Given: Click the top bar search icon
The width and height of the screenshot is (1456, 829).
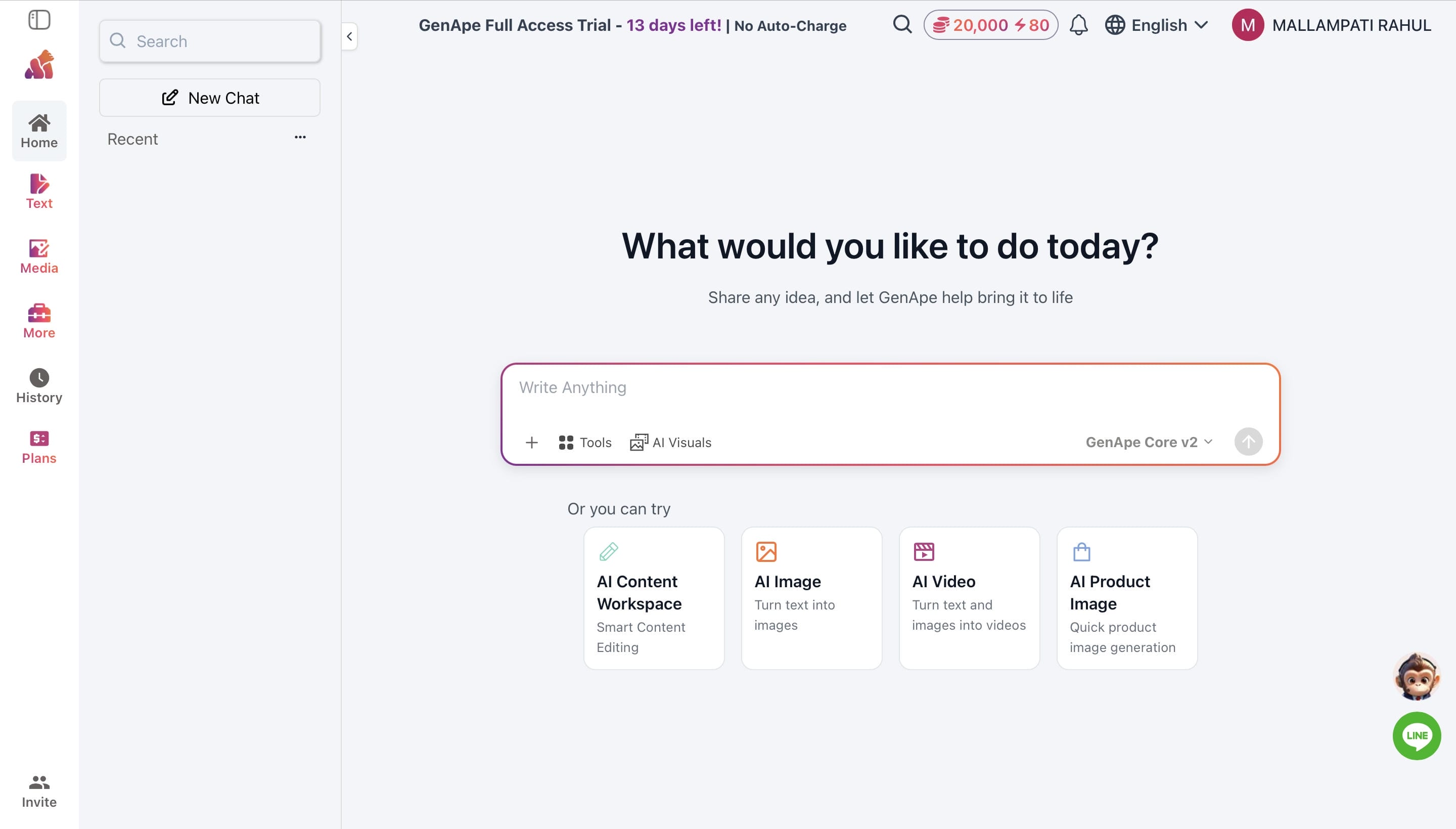Looking at the screenshot, I should [x=902, y=24].
